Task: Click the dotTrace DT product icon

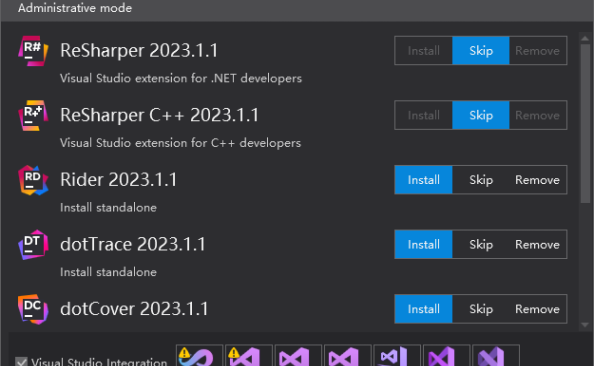Action: (x=33, y=245)
